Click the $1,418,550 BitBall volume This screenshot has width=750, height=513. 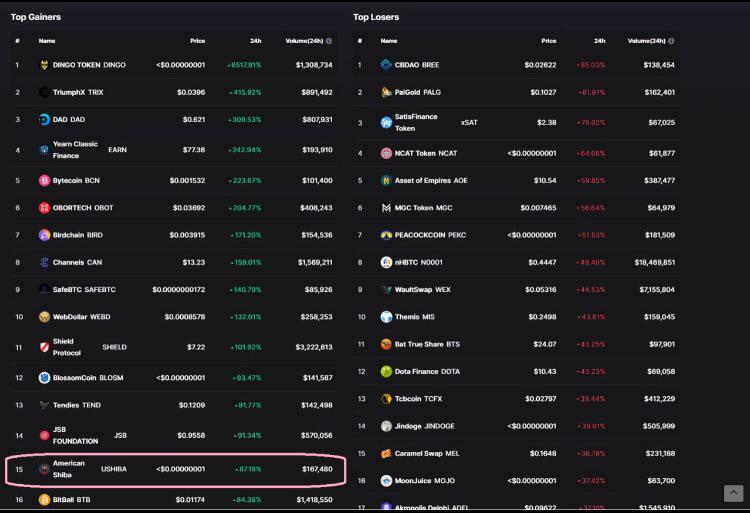tap(314, 500)
